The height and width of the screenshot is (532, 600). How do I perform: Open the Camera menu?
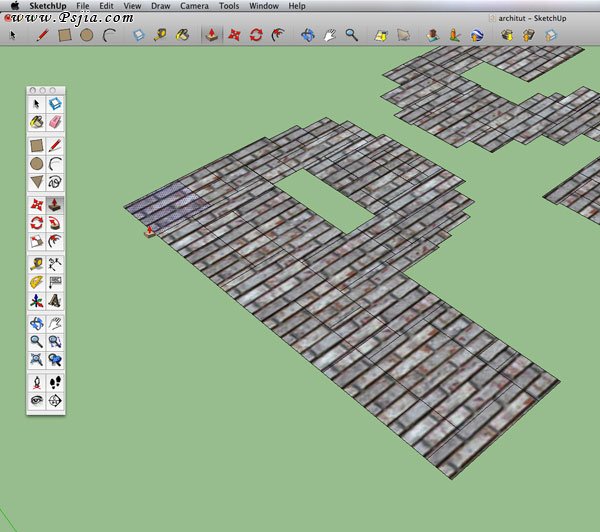[x=194, y=6]
